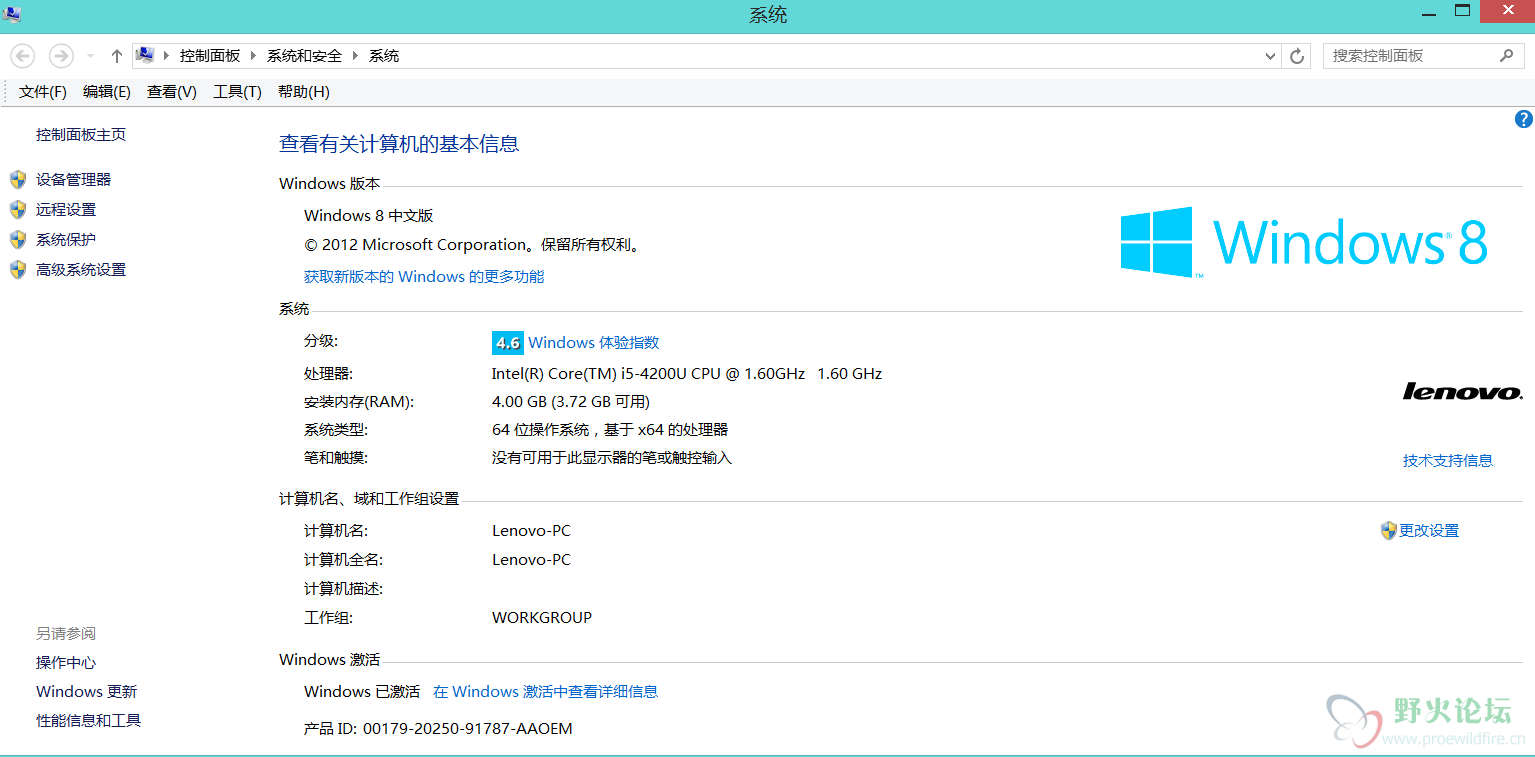1535x757 pixels.
Task: Click the Forward navigation arrow
Action: click(61, 56)
